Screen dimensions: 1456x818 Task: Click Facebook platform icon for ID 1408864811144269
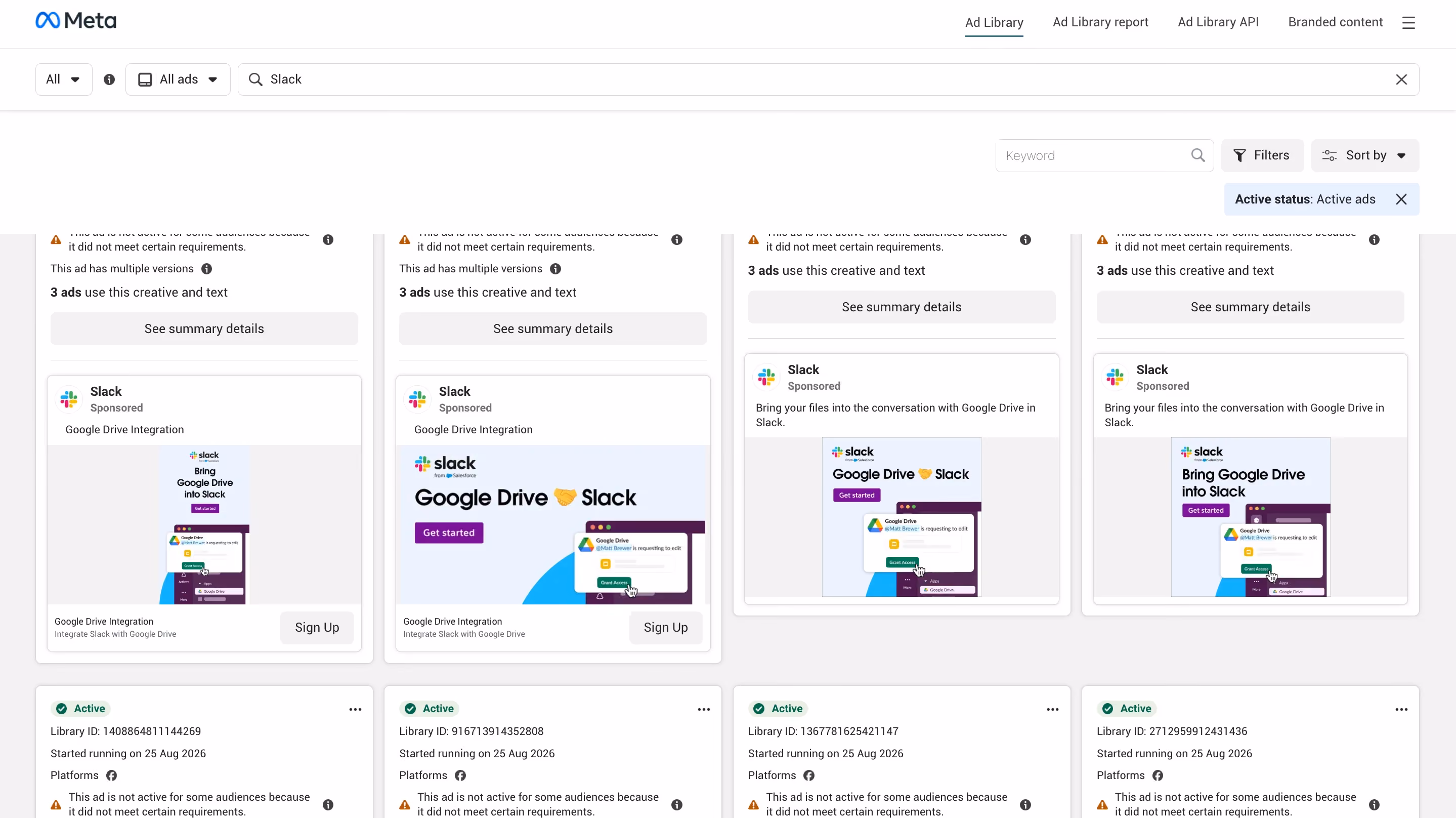pos(112,775)
